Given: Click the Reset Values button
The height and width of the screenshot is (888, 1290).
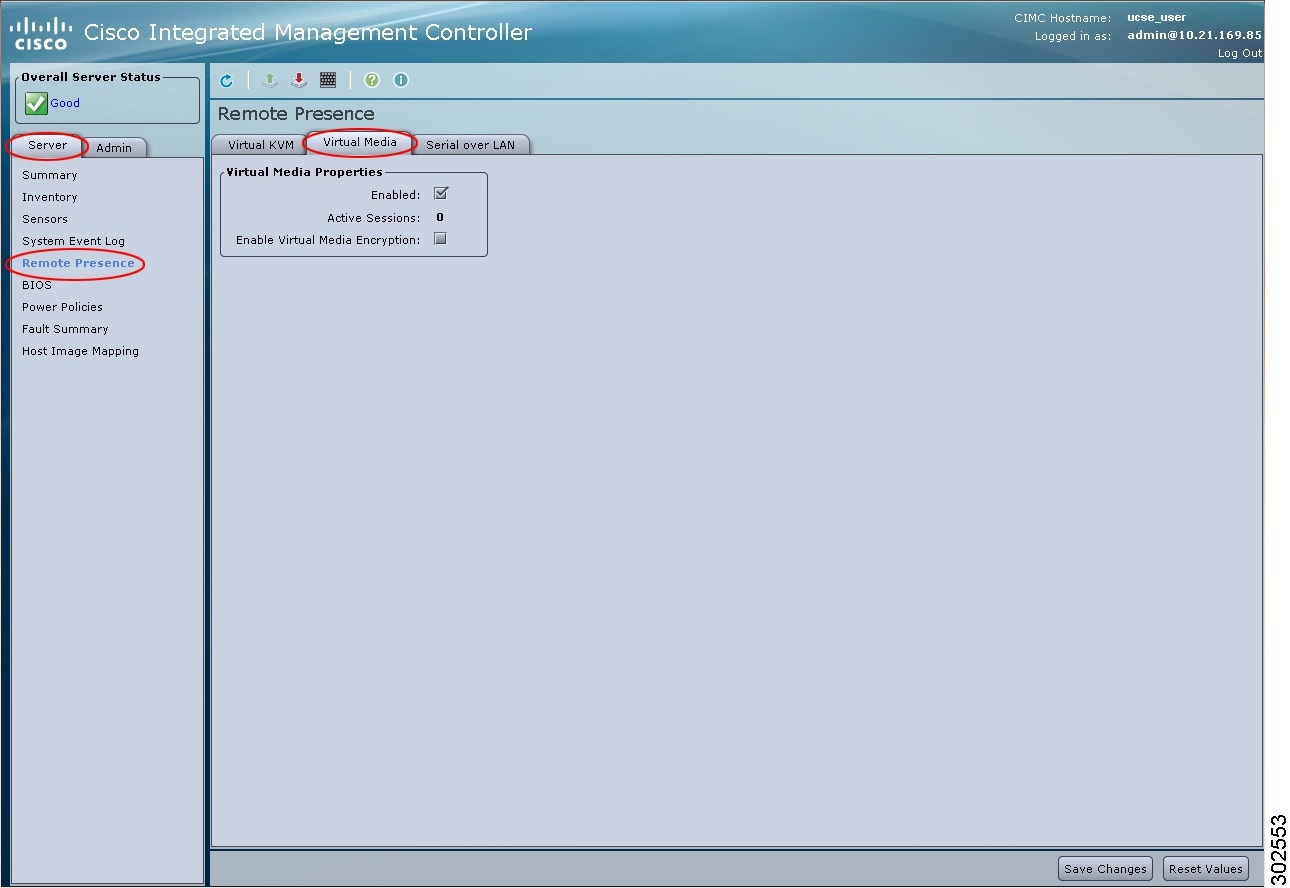Looking at the screenshot, I should point(1205,868).
